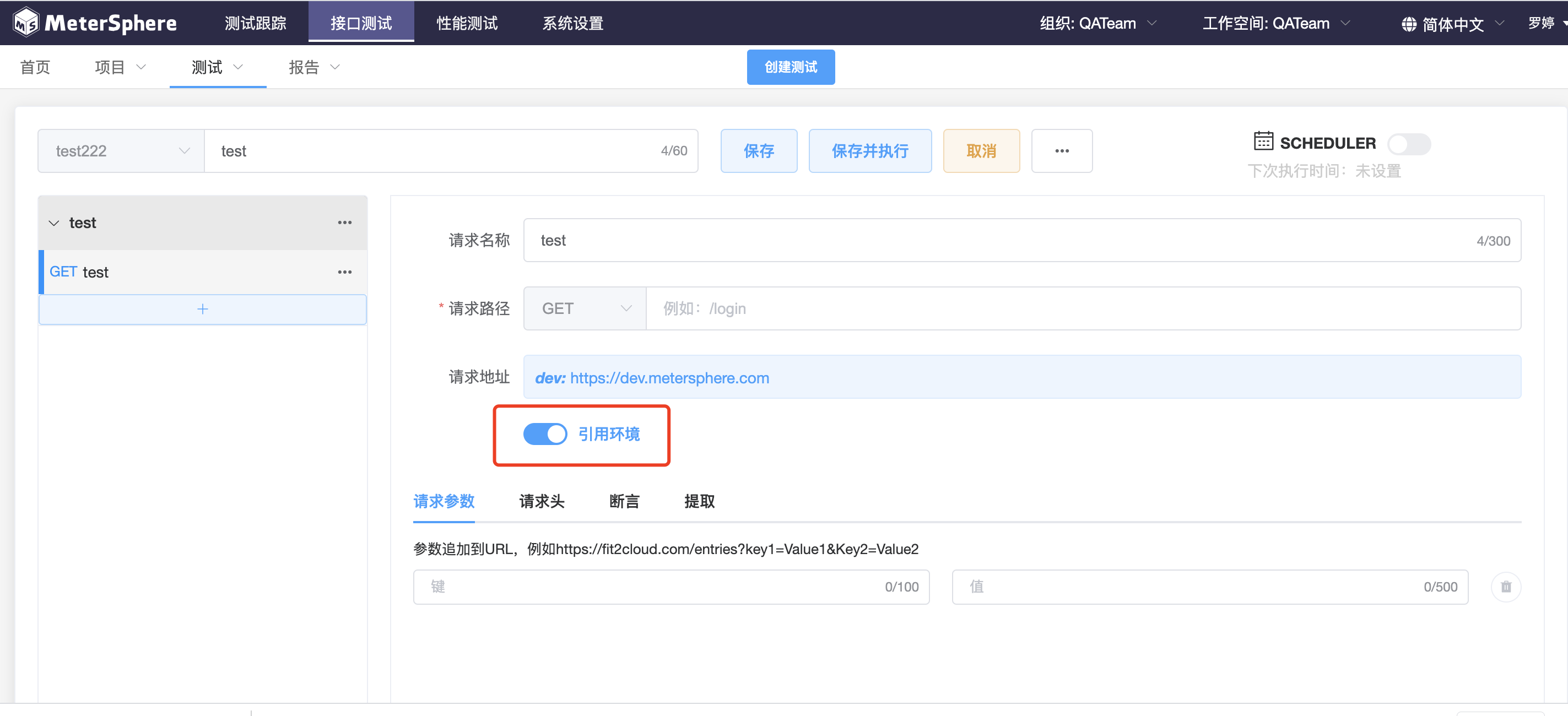This screenshot has height=716, width=1568.
Task: Toggle the 引用环境 switch off
Action: click(545, 434)
